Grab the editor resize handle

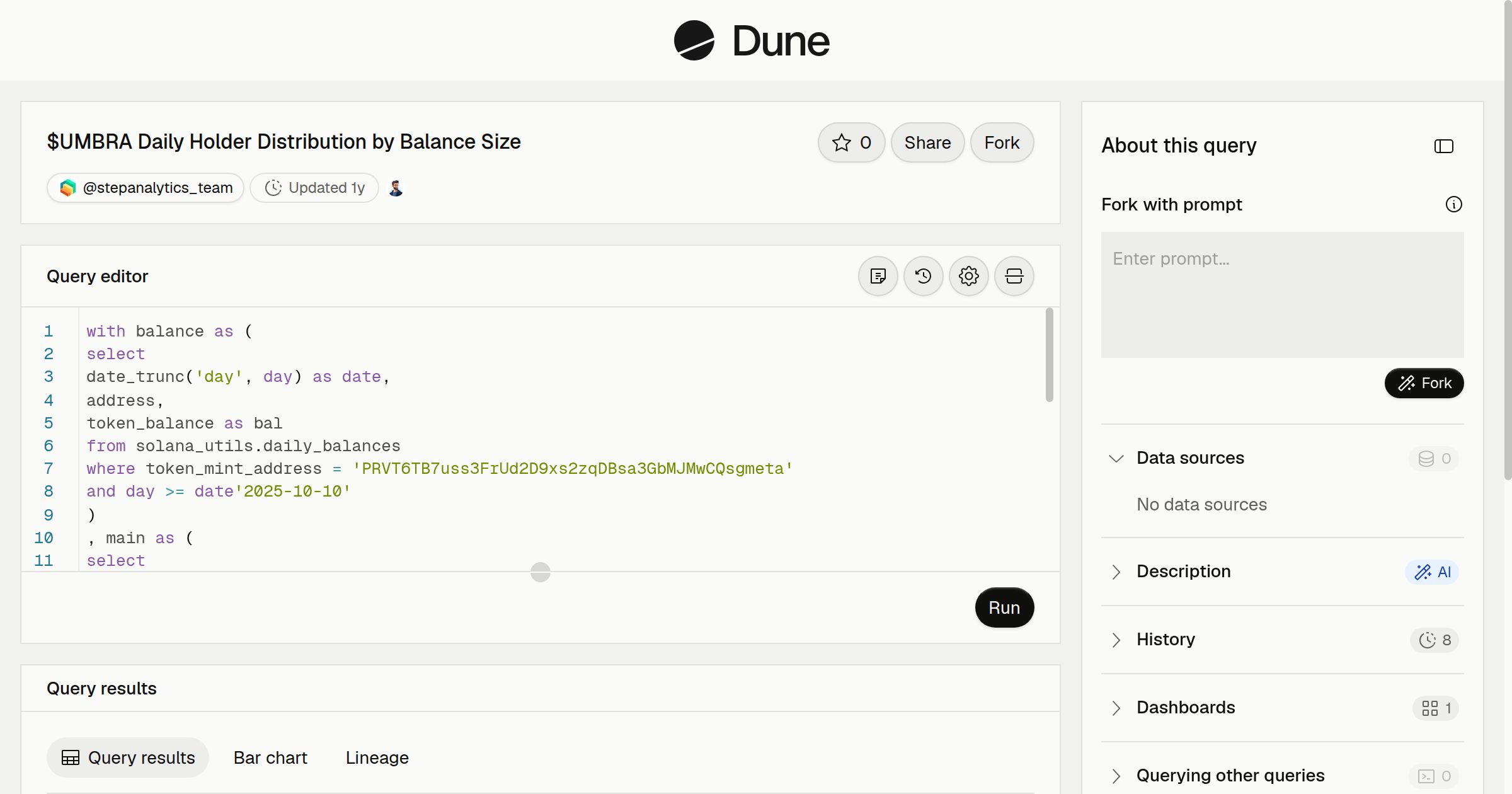pyautogui.click(x=541, y=572)
